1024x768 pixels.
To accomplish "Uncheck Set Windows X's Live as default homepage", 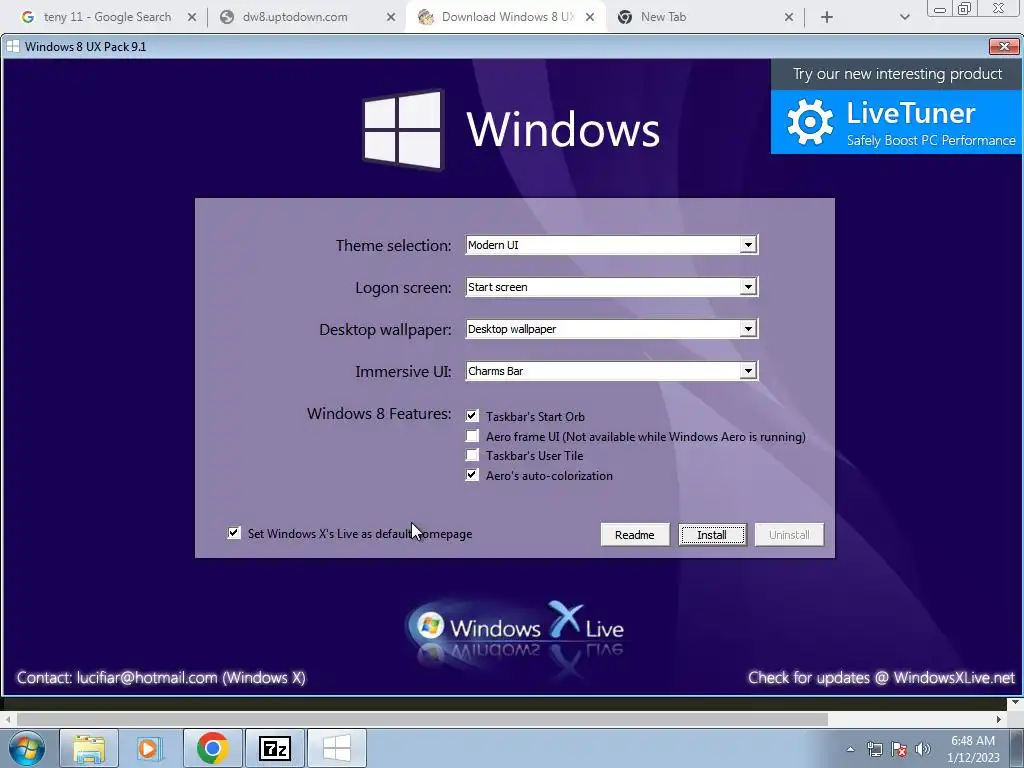I will coord(234,533).
